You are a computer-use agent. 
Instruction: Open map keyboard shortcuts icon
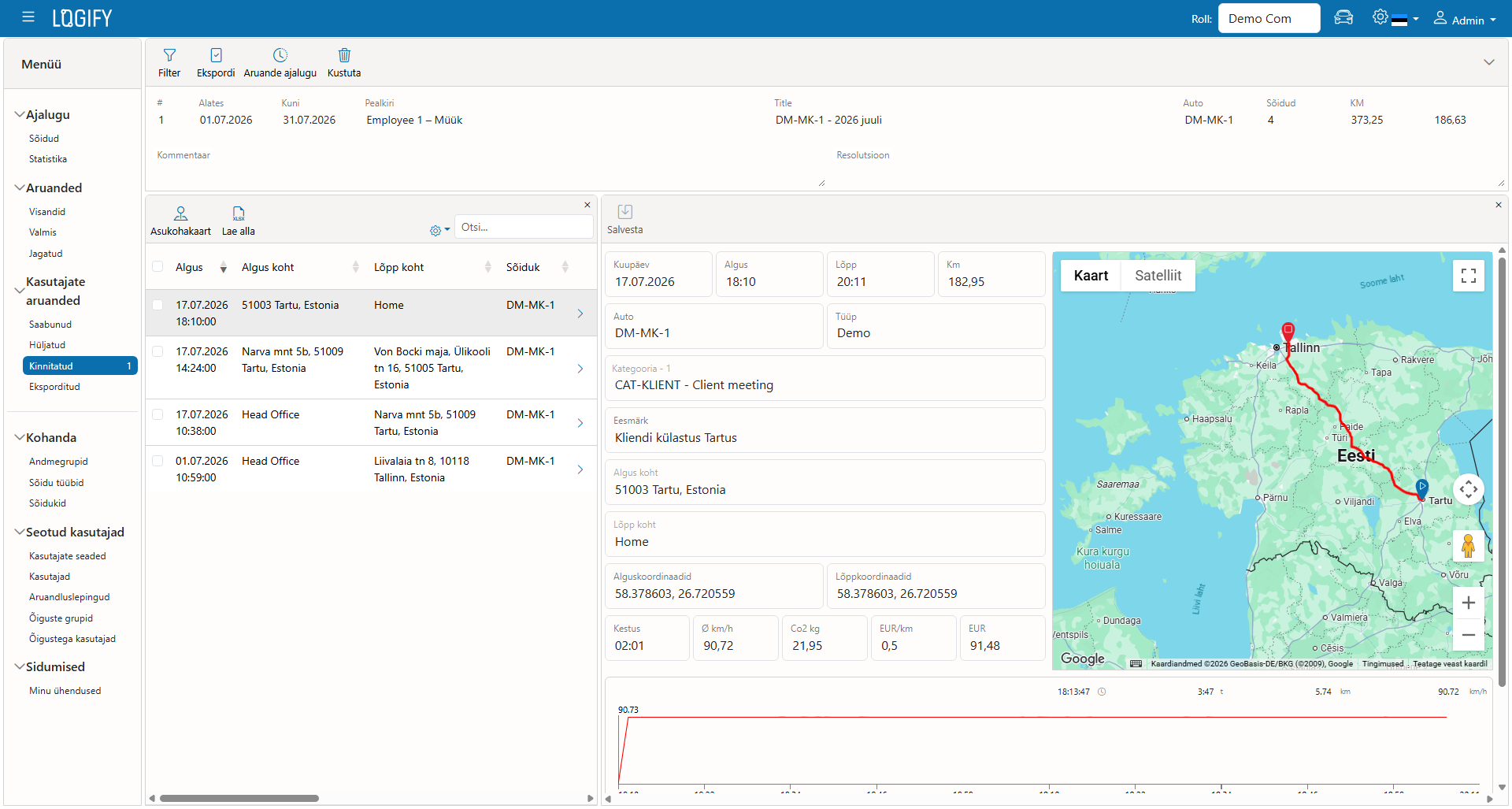pos(1136,664)
